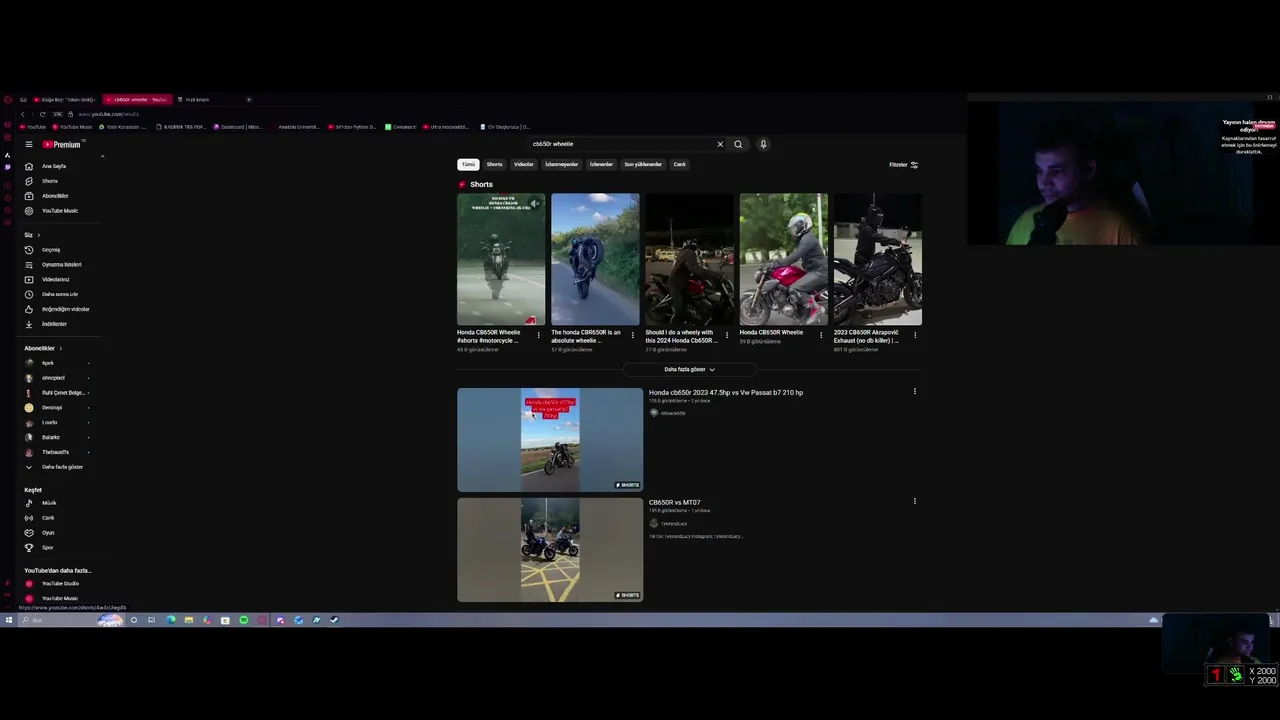Switch to the first browser tab
This screenshot has height=720, width=1280.
66,99
